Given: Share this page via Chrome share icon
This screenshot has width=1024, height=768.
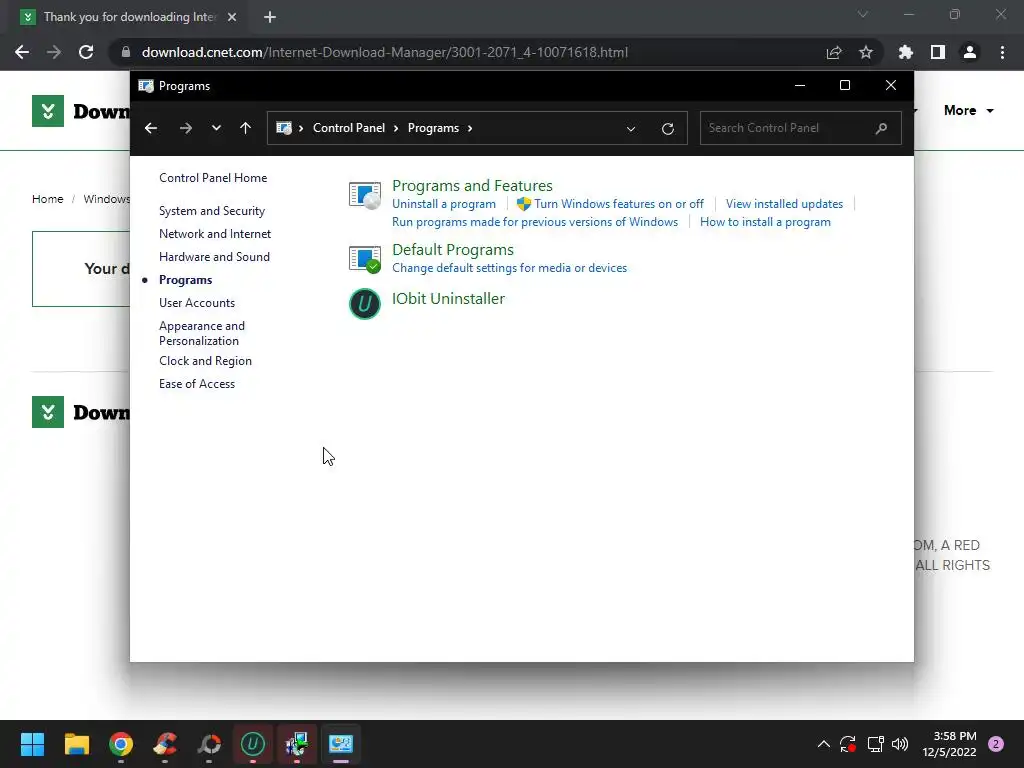Looking at the screenshot, I should [x=834, y=52].
